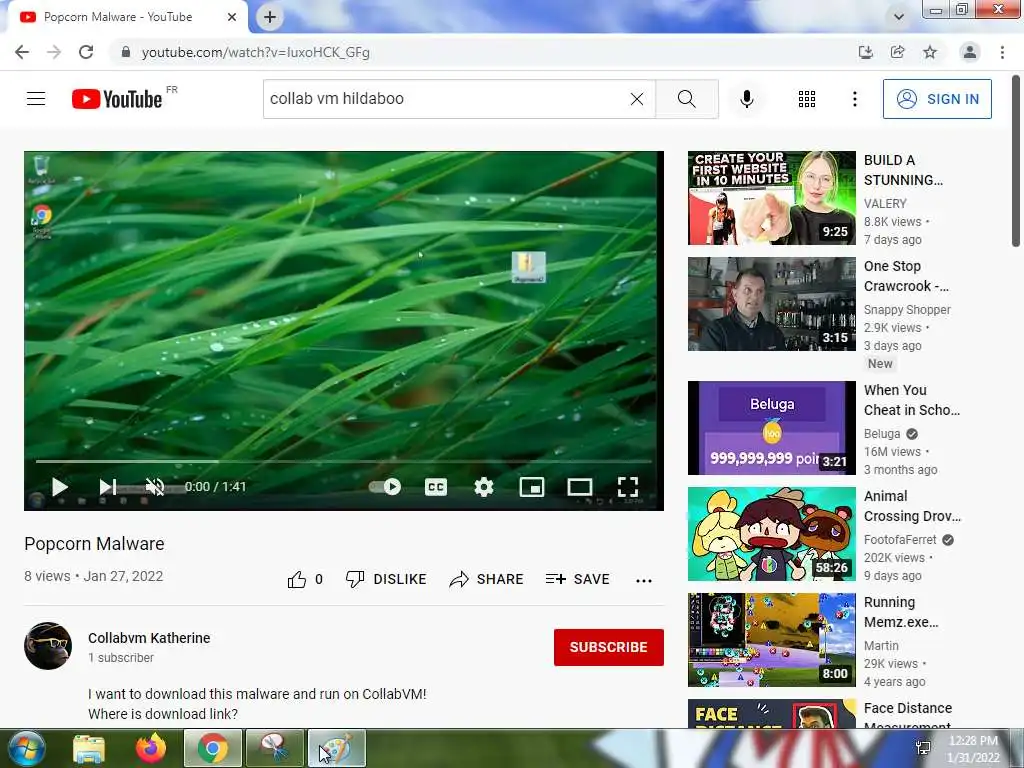Image resolution: width=1024 pixels, height=768 pixels.
Task: Toggle closed captions CC
Action: click(436, 487)
